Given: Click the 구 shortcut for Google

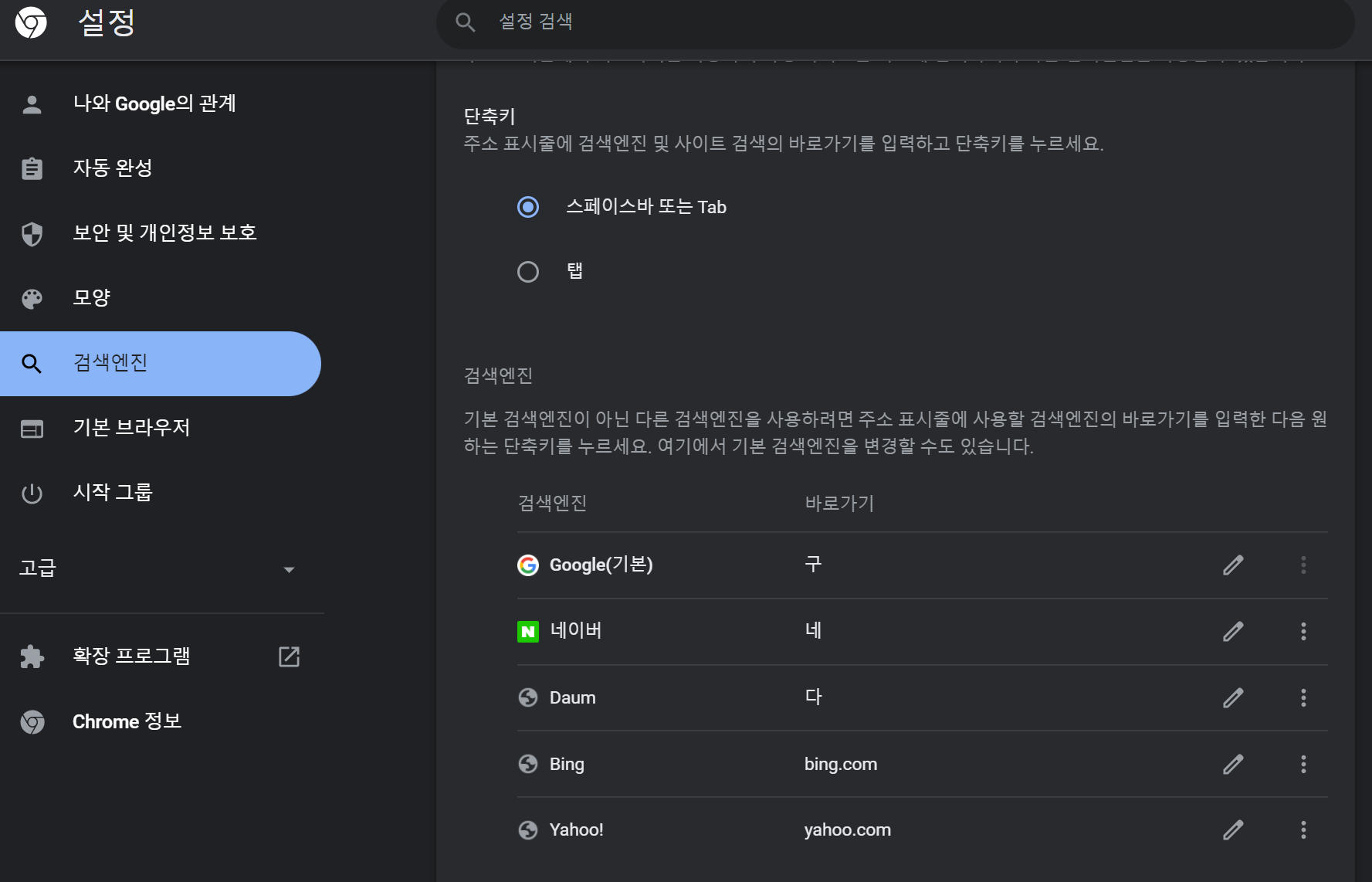Looking at the screenshot, I should pos(813,565).
